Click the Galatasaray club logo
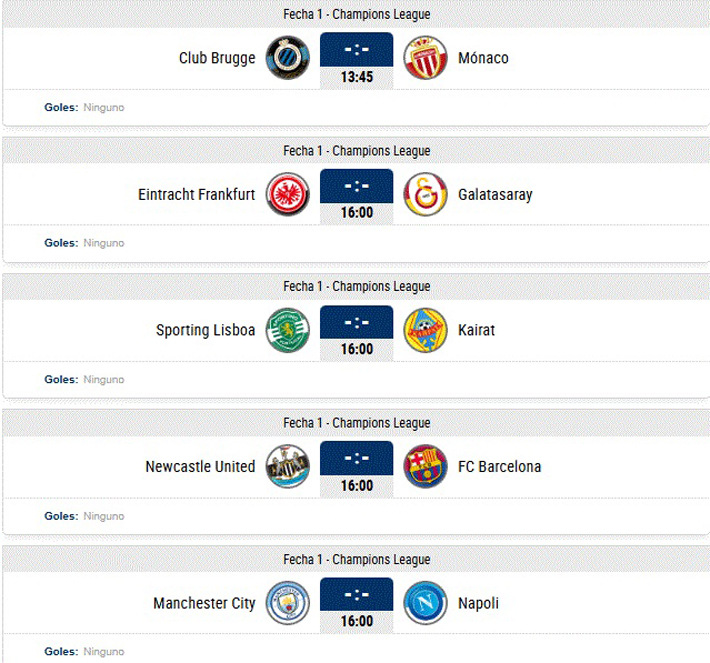Viewport: 710px width, 663px height. point(425,195)
